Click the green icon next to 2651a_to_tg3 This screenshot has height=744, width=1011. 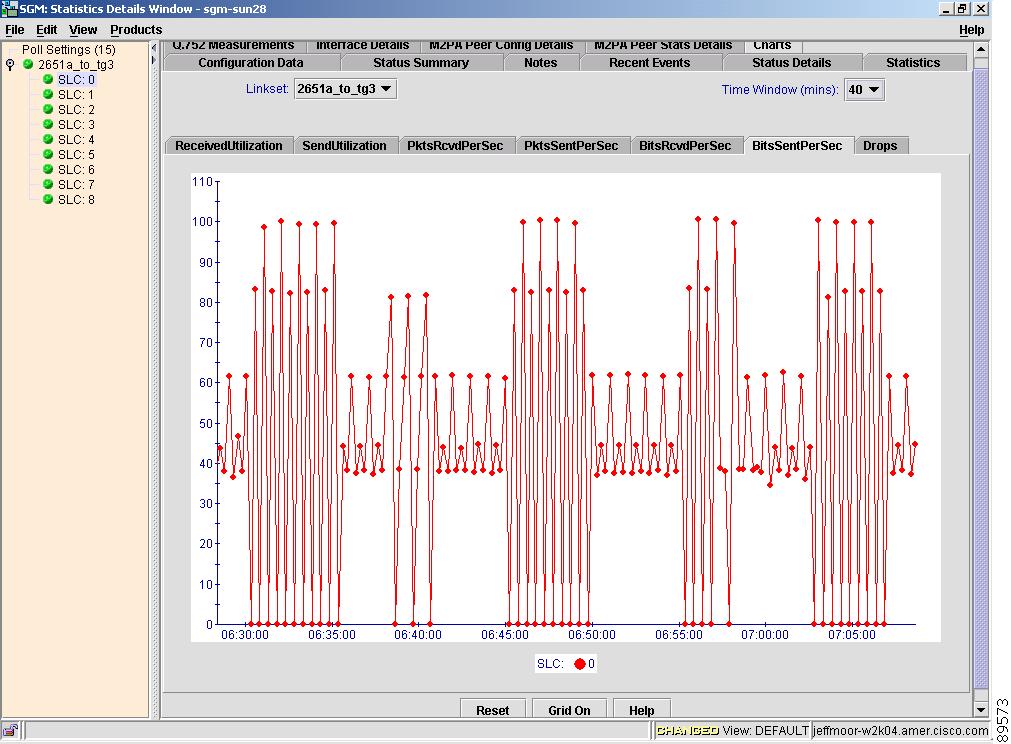pos(28,65)
